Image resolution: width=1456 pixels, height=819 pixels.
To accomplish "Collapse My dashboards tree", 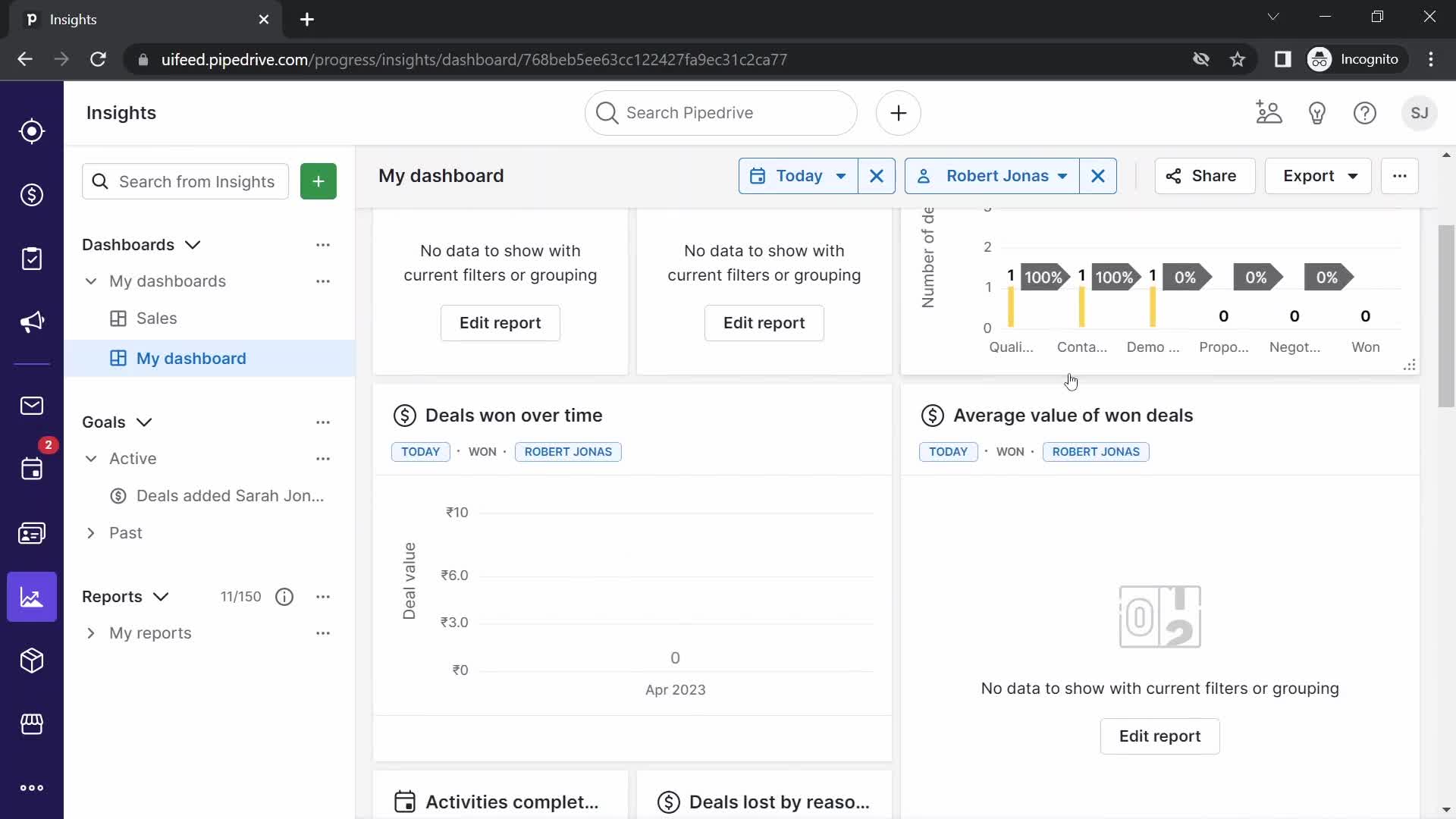I will click(x=91, y=281).
